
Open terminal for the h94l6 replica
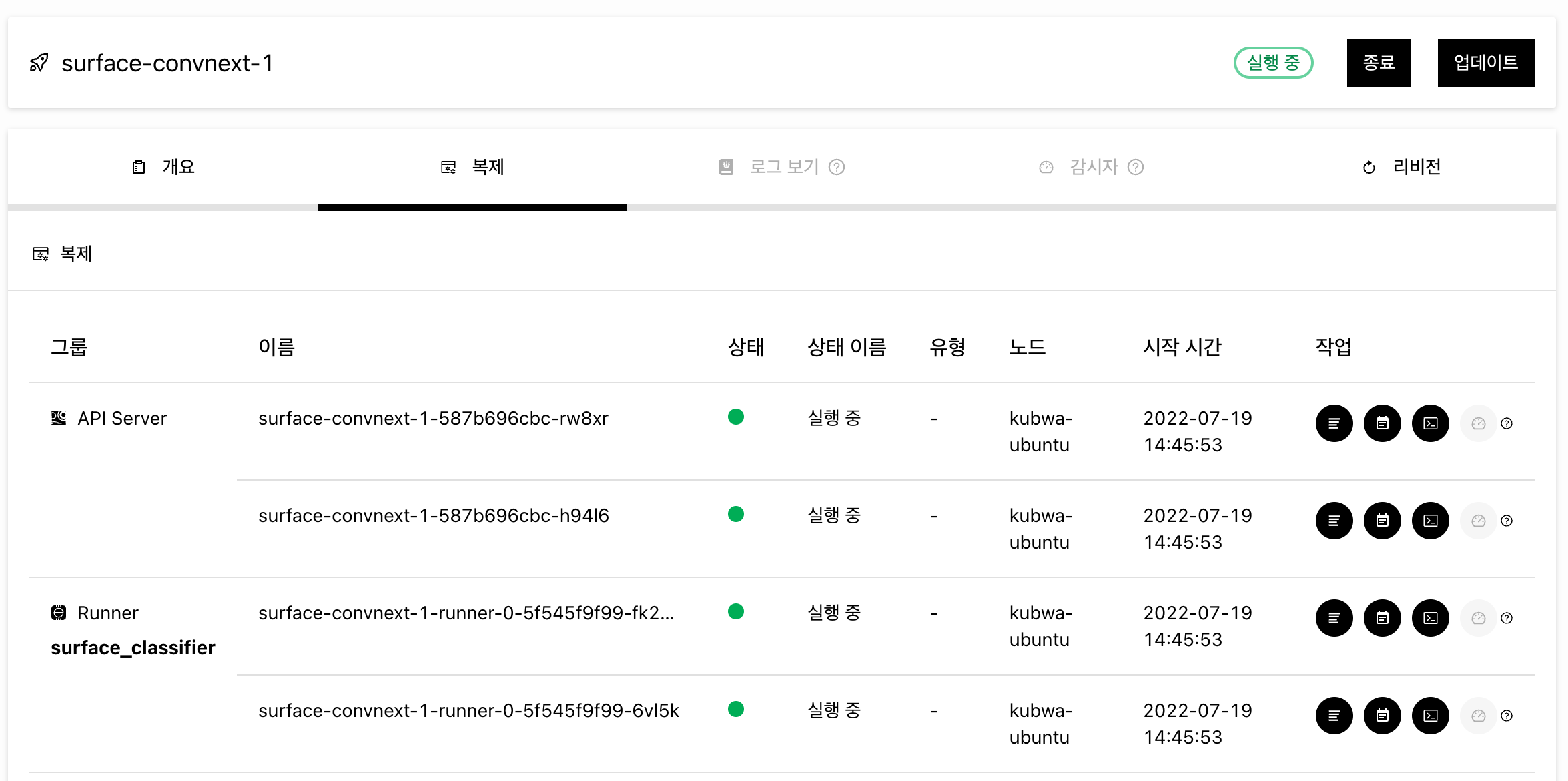click(1430, 521)
